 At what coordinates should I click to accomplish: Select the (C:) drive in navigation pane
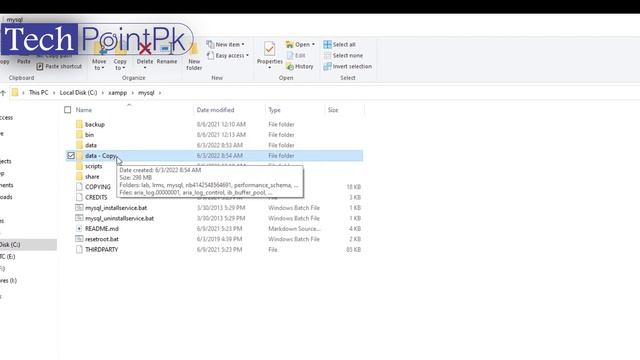click(x=10, y=244)
